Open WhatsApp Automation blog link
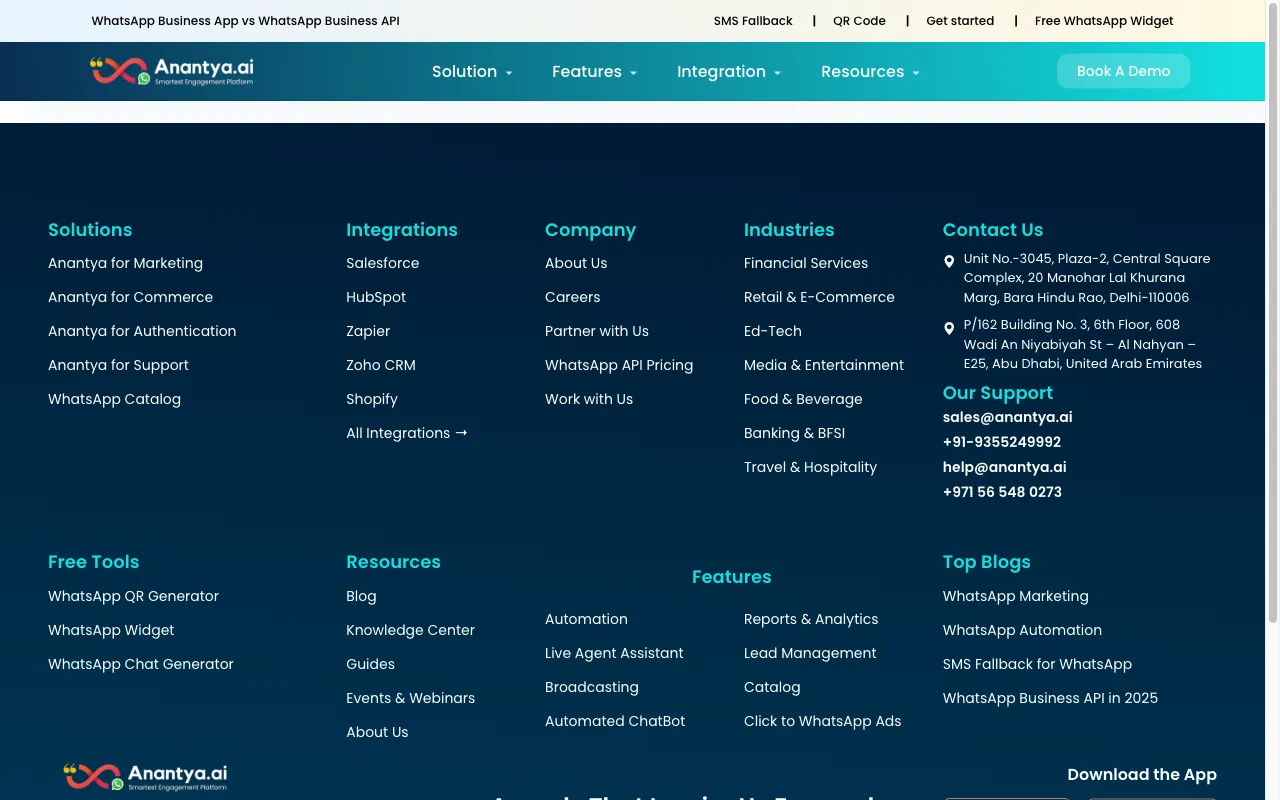Image resolution: width=1280 pixels, height=800 pixels. click(1022, 630)
